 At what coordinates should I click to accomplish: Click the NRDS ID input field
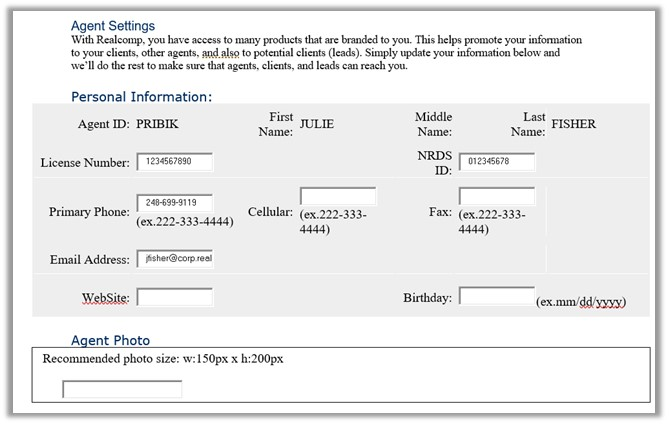(497, 162)
